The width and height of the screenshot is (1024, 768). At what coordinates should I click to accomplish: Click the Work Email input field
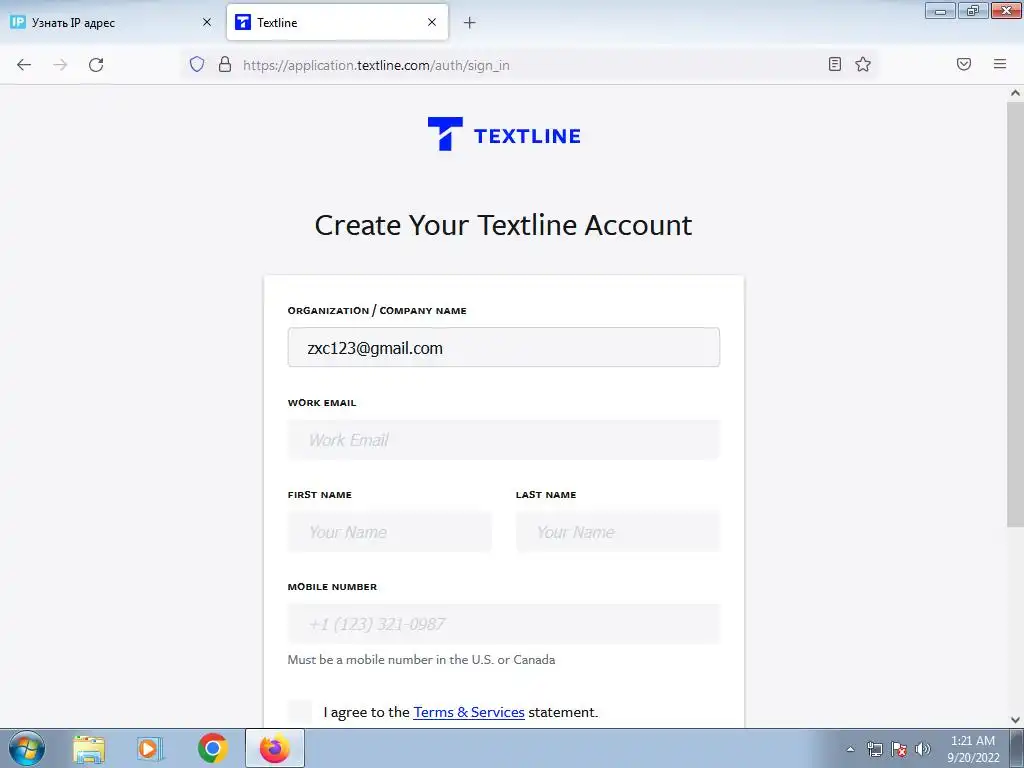coord(504,440)
